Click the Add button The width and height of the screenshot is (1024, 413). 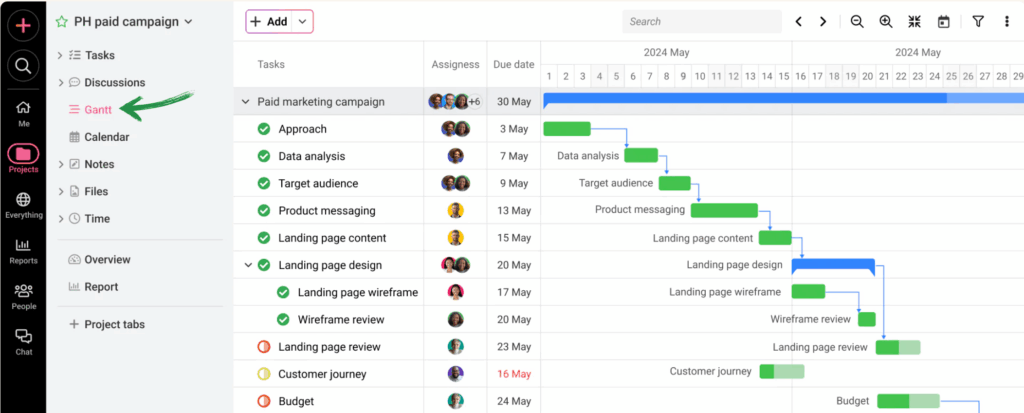point(269,22)
